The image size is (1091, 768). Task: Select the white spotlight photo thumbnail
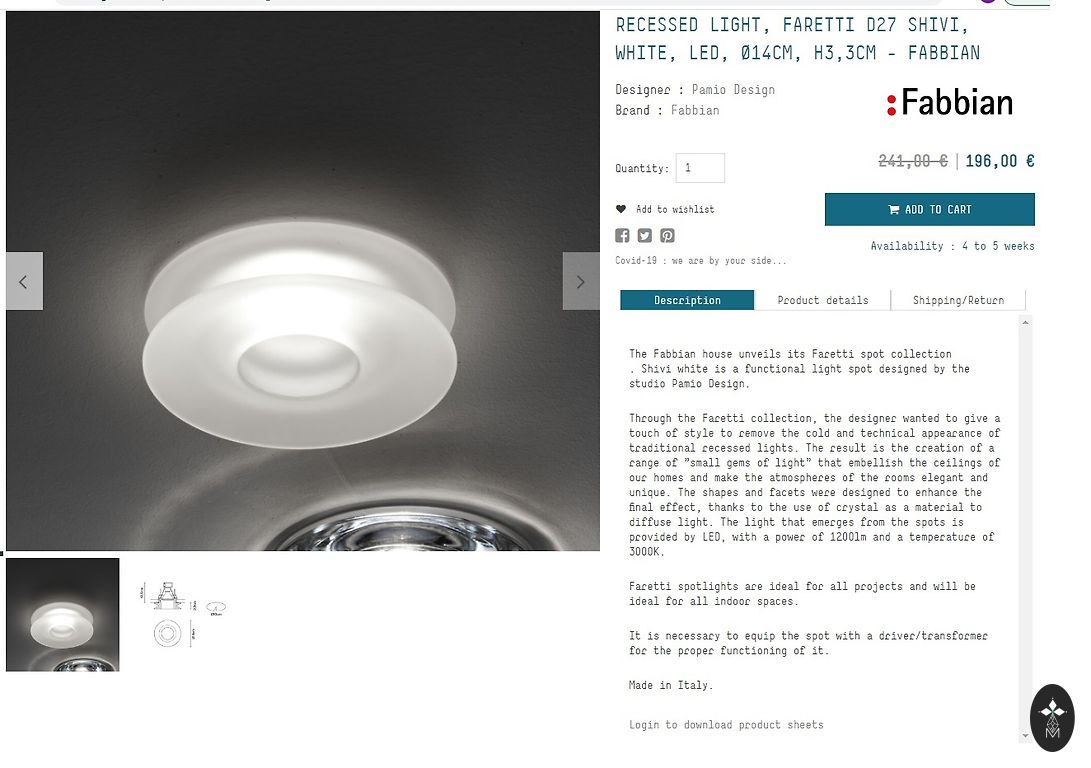(63, 614)
